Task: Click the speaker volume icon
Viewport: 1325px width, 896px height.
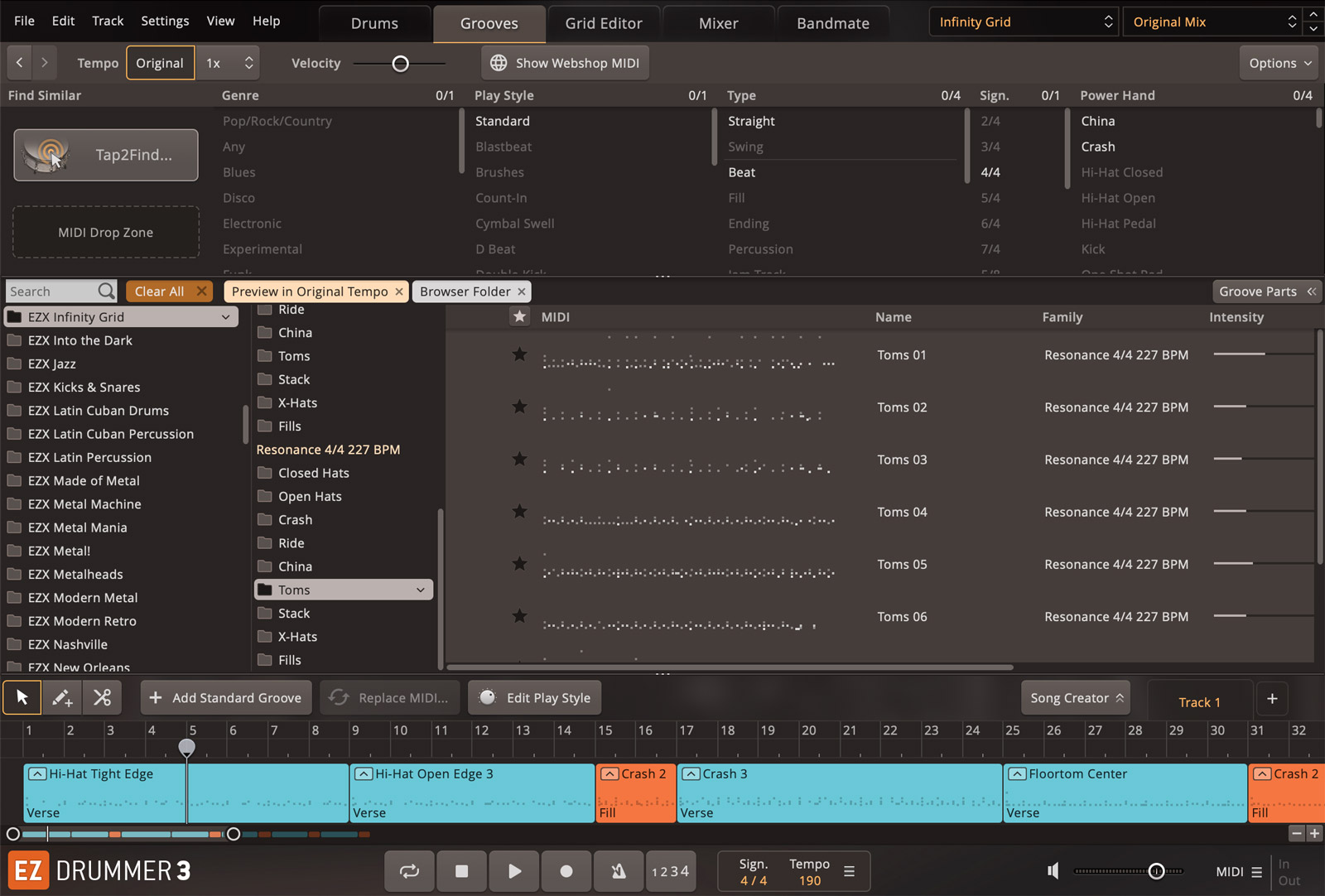Action: (x=1053, y=871)
